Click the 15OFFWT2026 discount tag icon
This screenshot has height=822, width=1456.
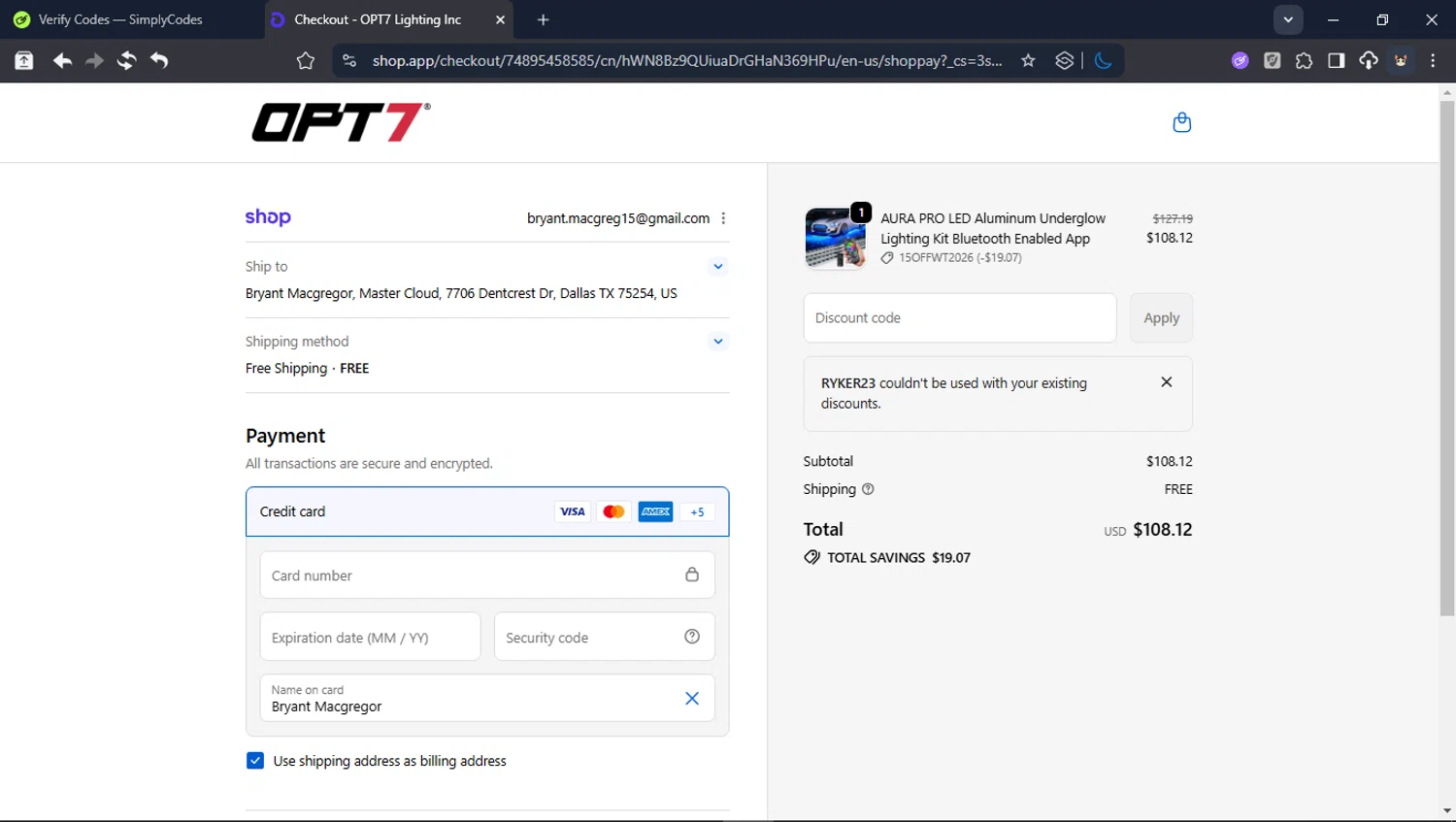point(887,258)
